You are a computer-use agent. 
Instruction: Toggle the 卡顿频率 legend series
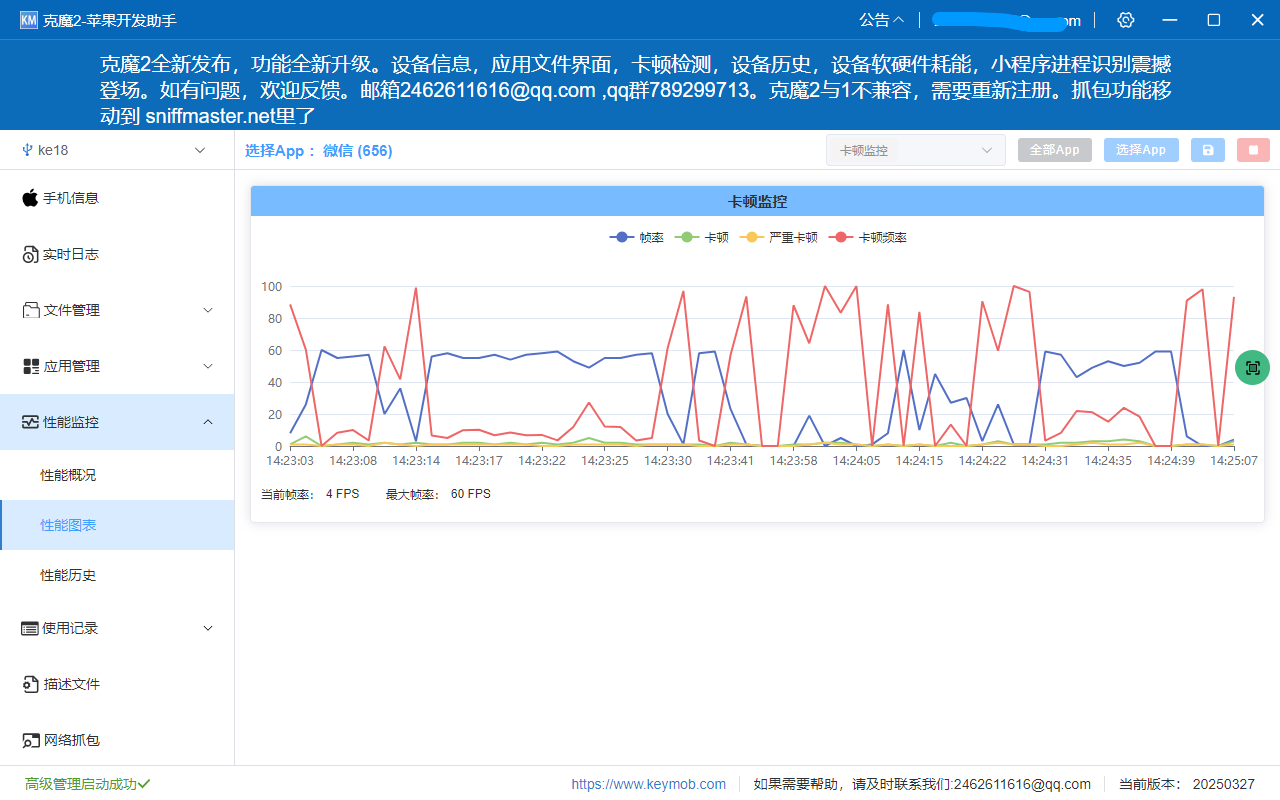point(868,237)
